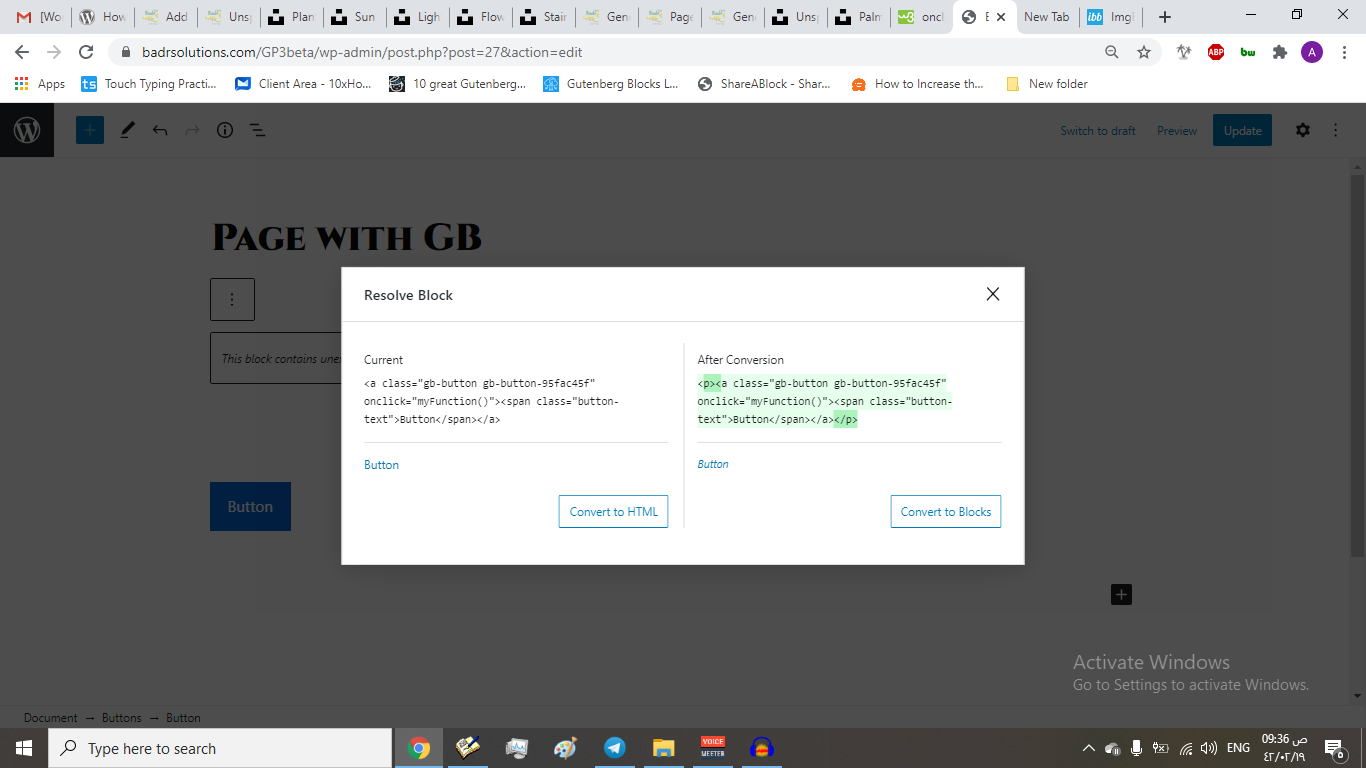Open the Paint palette taskbar icon
Screen dimensions: 1366x768
coord(566,748)
